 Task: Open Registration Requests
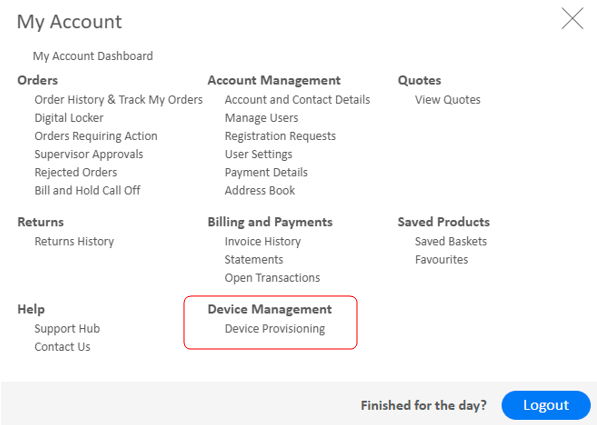click(x=280, y=136)
